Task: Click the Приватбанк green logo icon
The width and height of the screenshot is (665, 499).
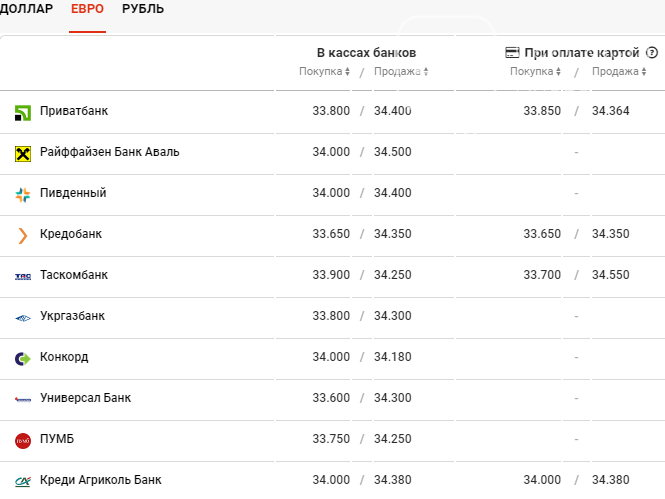Action: click(23, 113)
